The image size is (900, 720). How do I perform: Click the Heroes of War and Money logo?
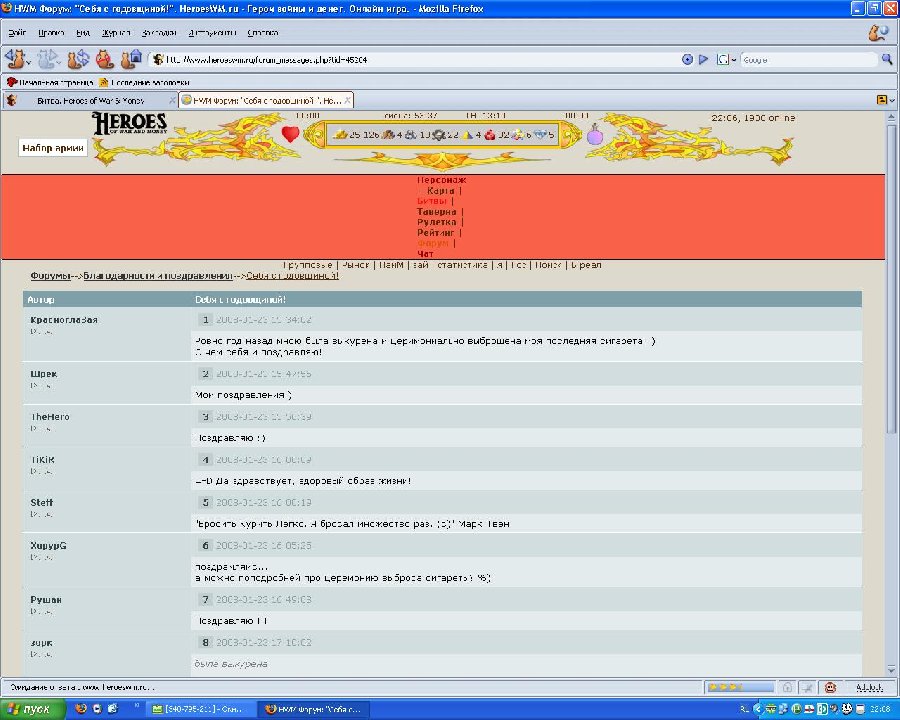coord(130,125)
